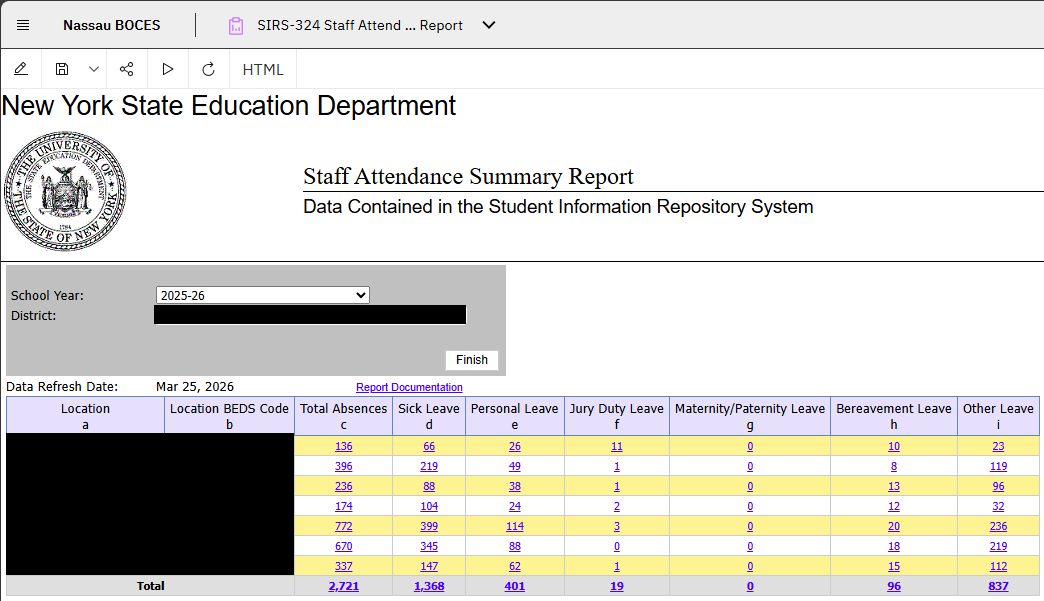Image resolution: width=1044 pixels, height=601 pixels.
Task: Open the School Year 2025-26 dropdown
Action: 262,296
